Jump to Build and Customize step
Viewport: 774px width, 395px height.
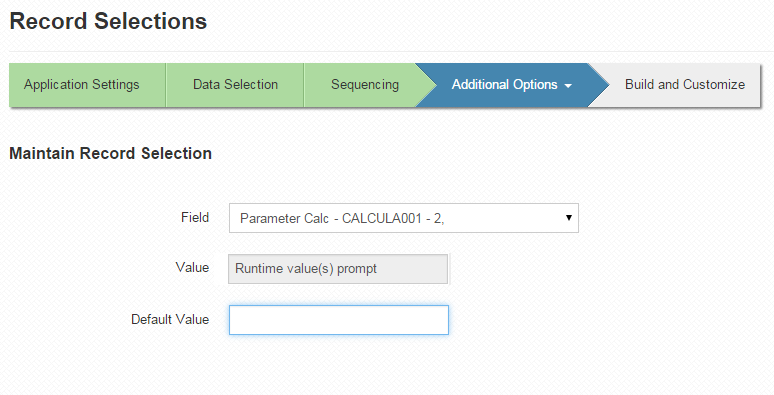(x=685, y=84)
